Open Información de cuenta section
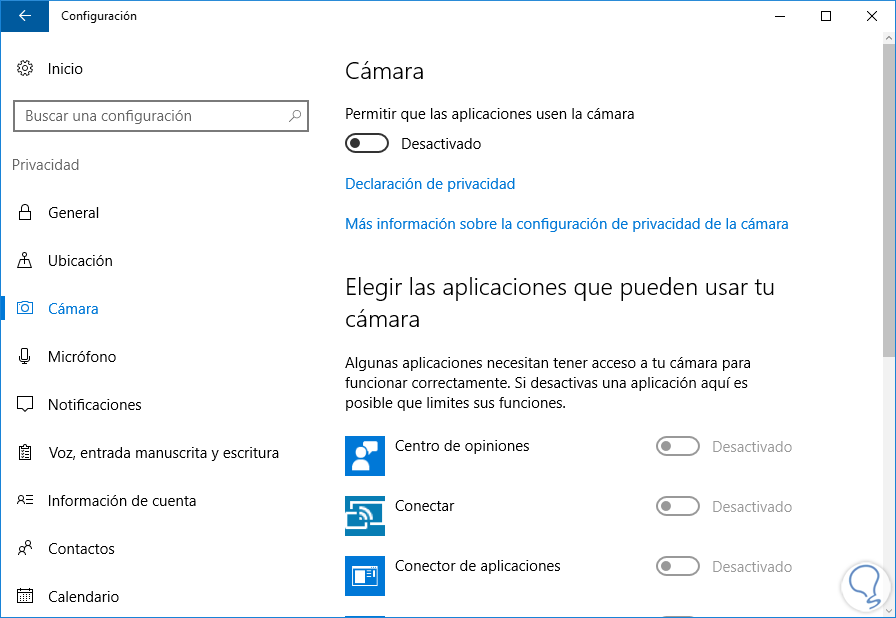Viewport: 896px width, 618px height. pyautogui.click(x=122, y=501)
